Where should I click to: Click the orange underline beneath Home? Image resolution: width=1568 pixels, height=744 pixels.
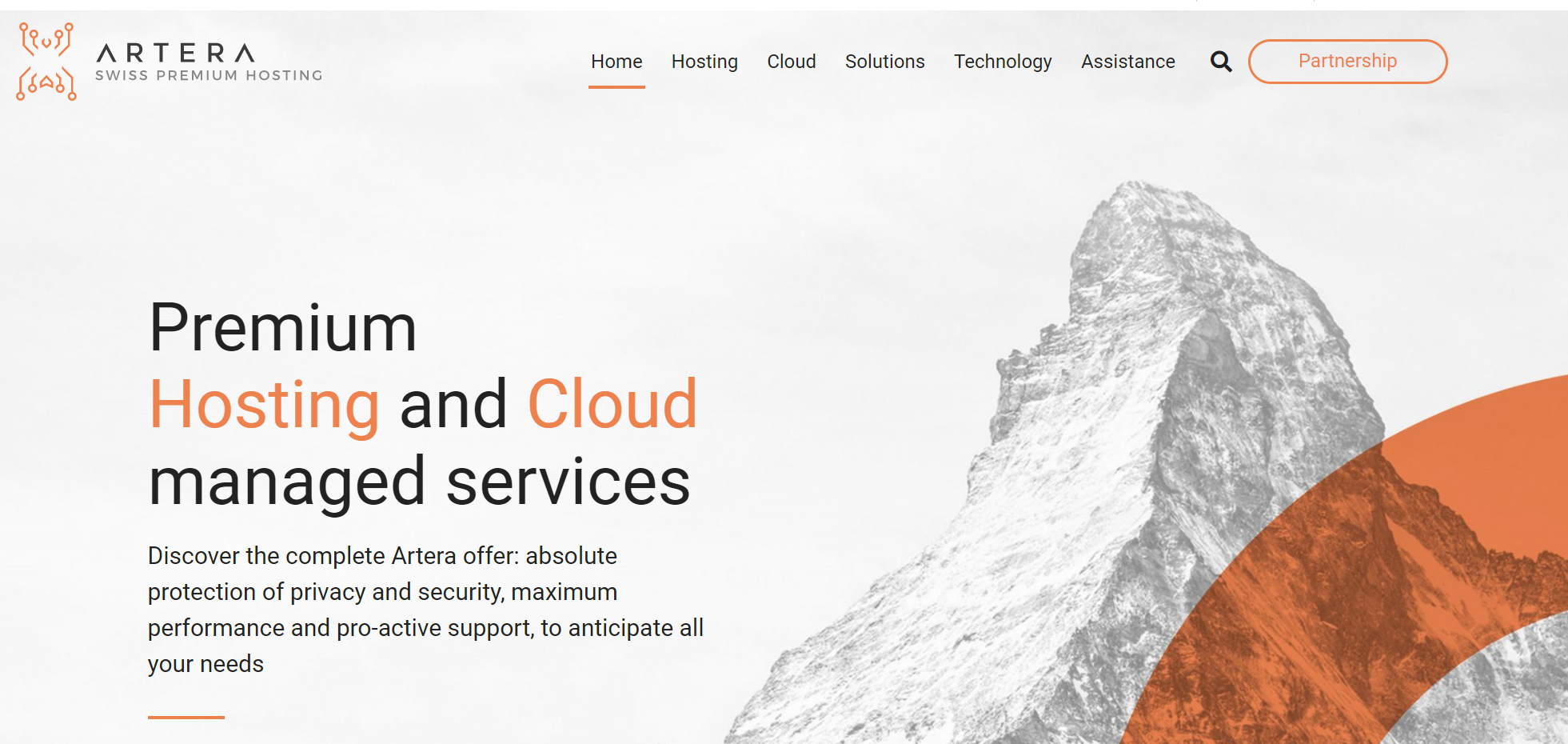(x=616, y=86)
